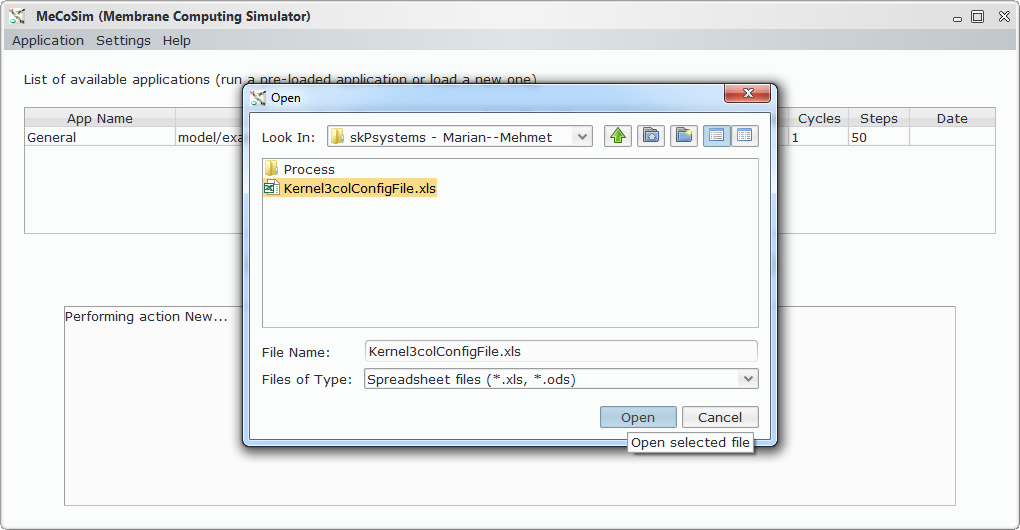Select the General application row
1020x530 pixels.
coord(510,137)
